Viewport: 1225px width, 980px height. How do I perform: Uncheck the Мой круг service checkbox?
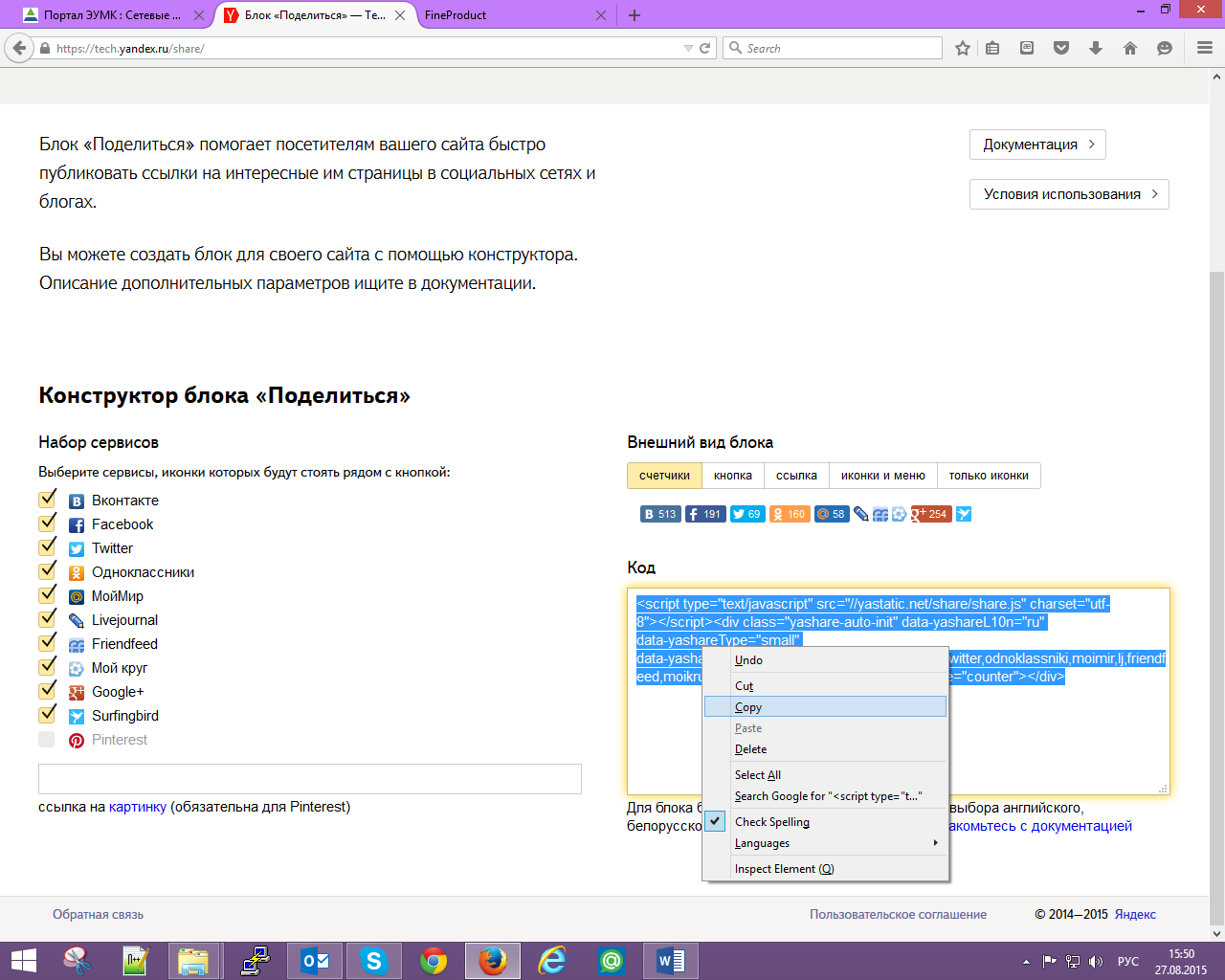pyautogui.click(x=47, y=666)
